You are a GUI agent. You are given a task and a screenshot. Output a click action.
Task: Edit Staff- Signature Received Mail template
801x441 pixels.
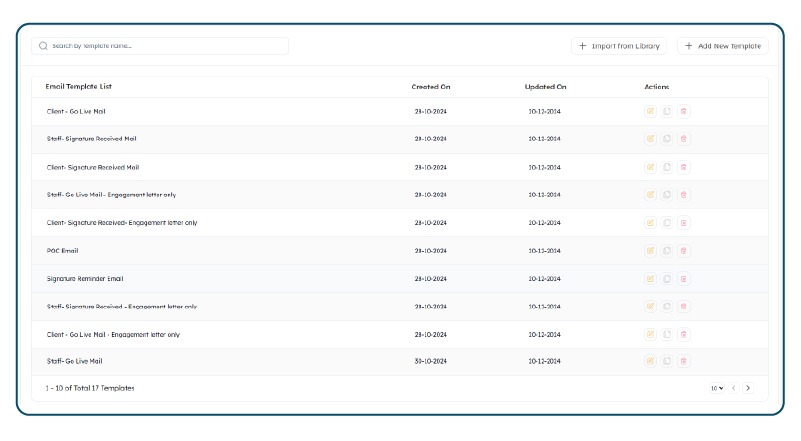pos(650,138)
